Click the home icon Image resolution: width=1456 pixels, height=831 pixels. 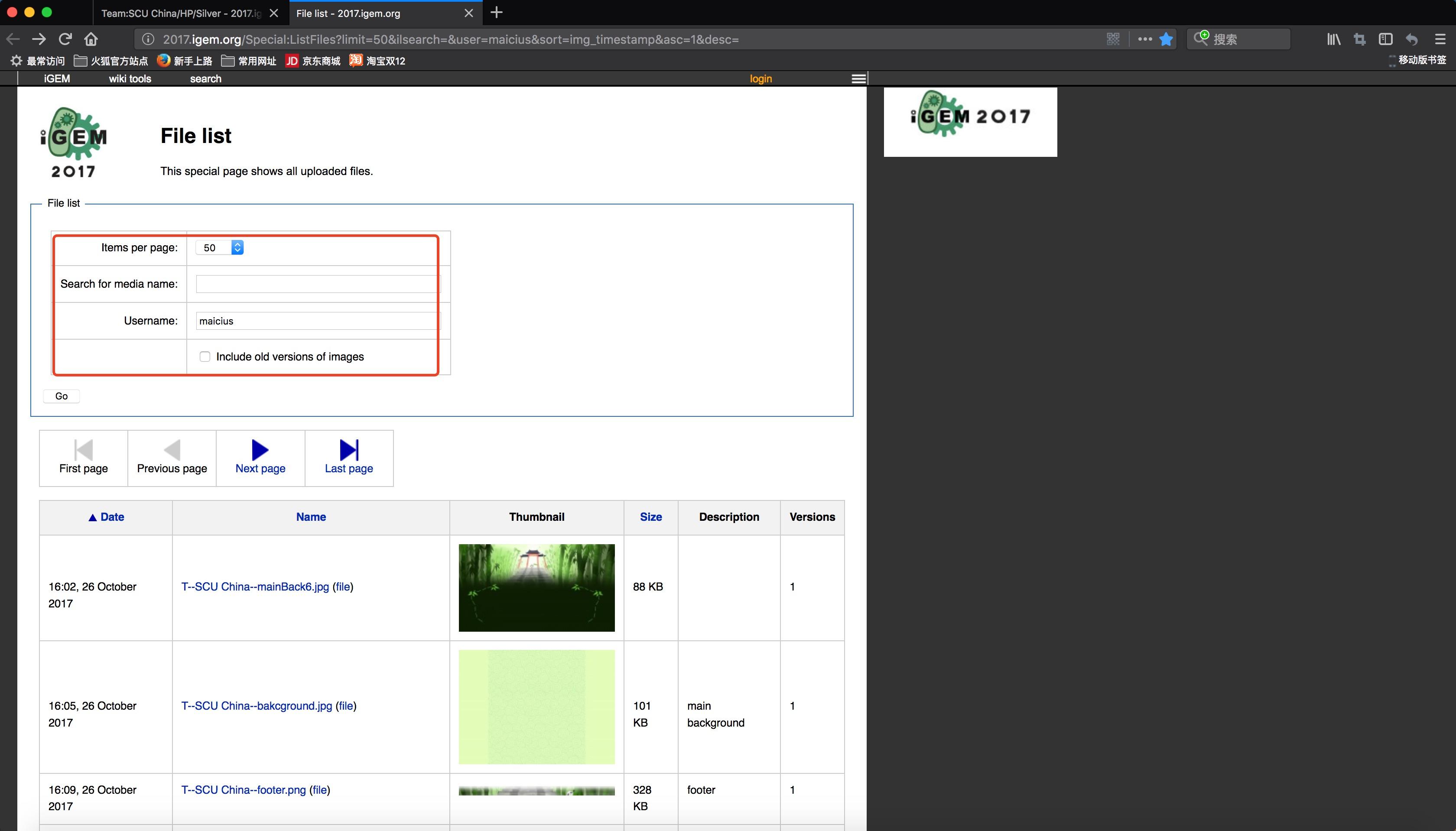91,38
